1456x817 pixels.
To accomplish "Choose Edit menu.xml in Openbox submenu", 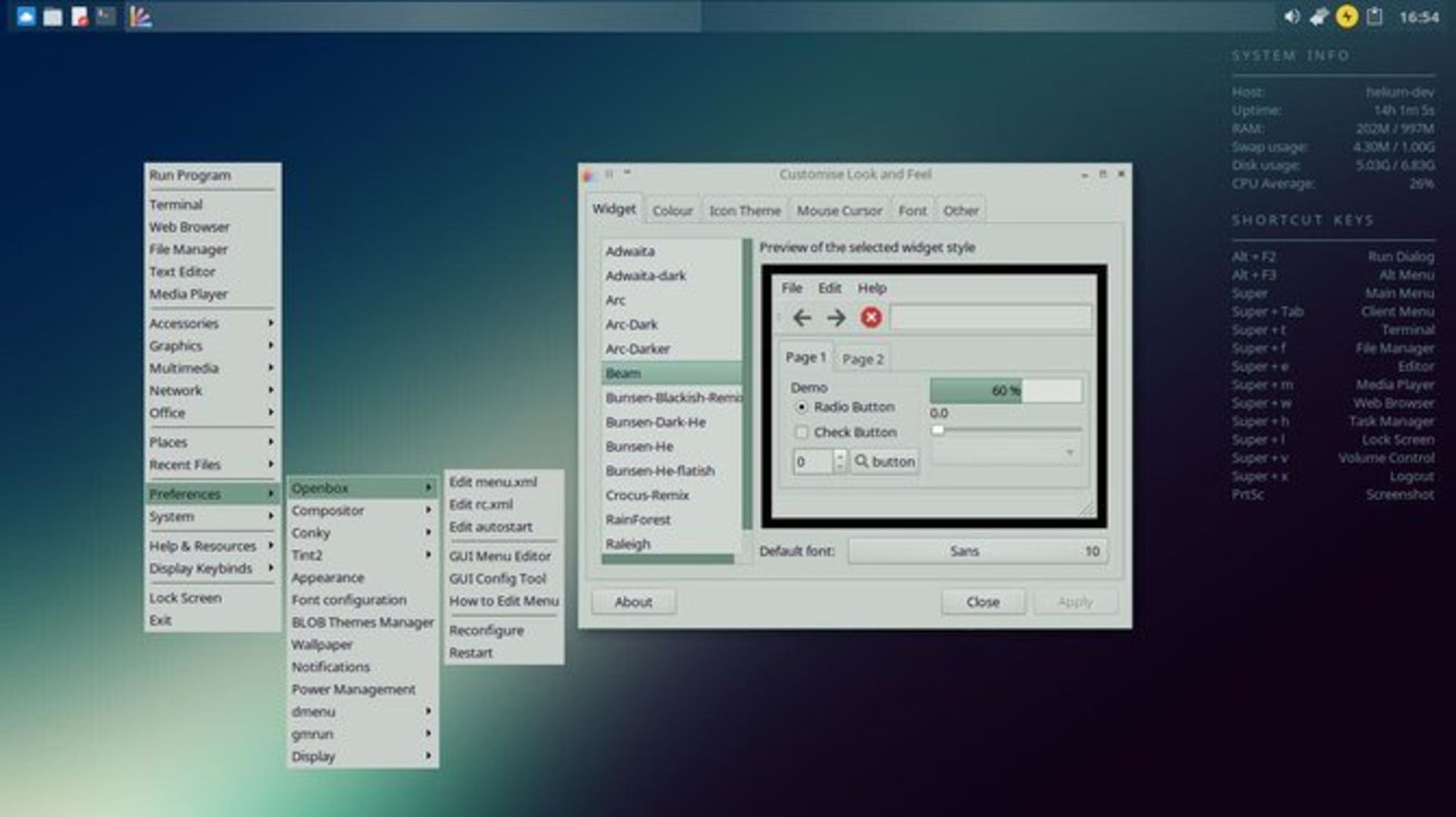I will [x=504, y=482].
